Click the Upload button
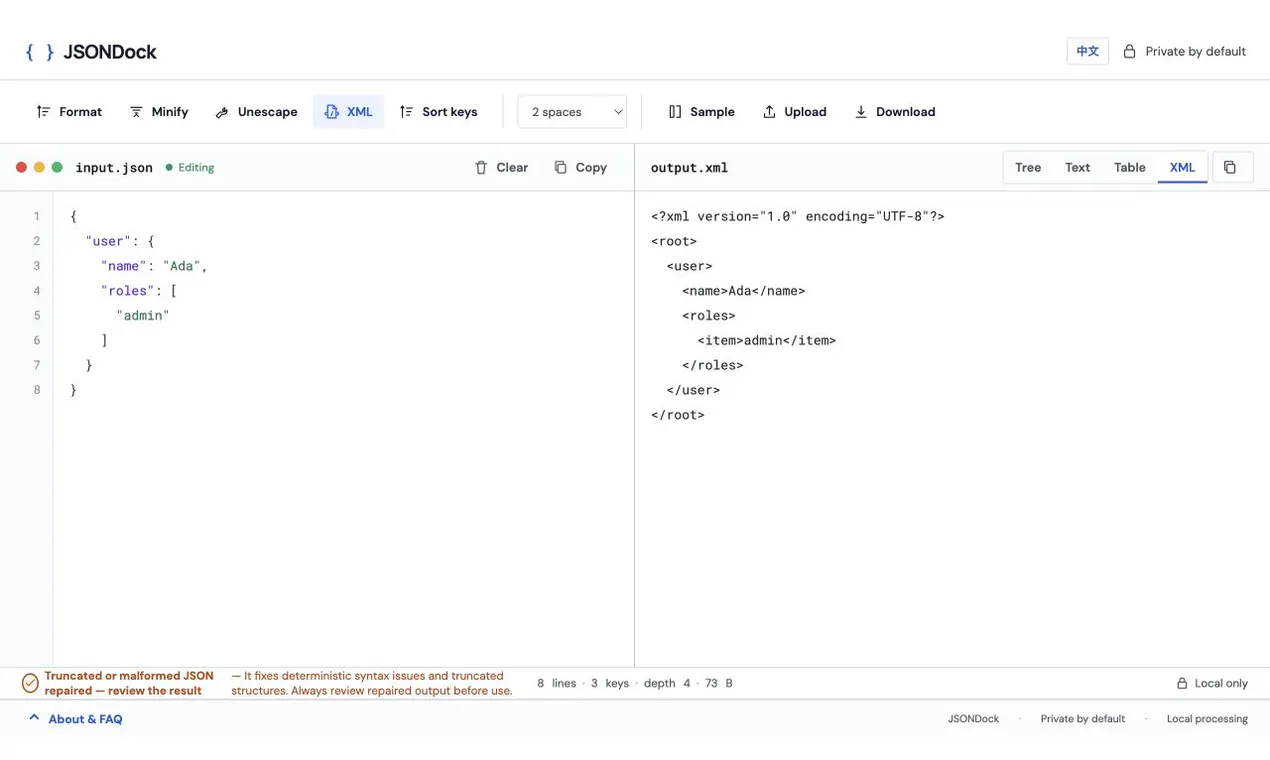Image resolution: width=1270 pixels, height=760 pixels. 794,112
